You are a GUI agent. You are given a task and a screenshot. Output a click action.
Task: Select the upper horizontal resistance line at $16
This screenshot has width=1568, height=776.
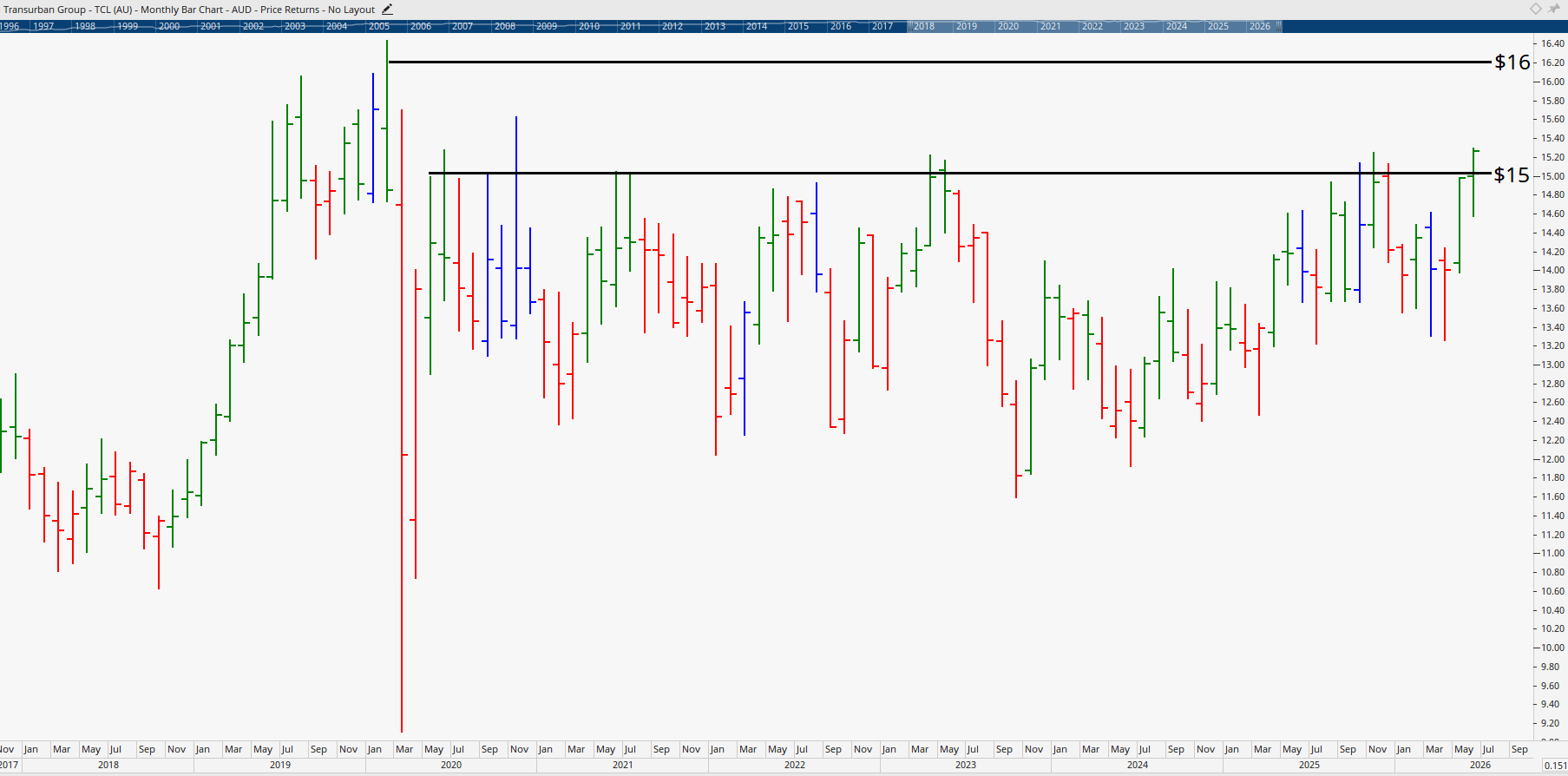click(940, 62)
